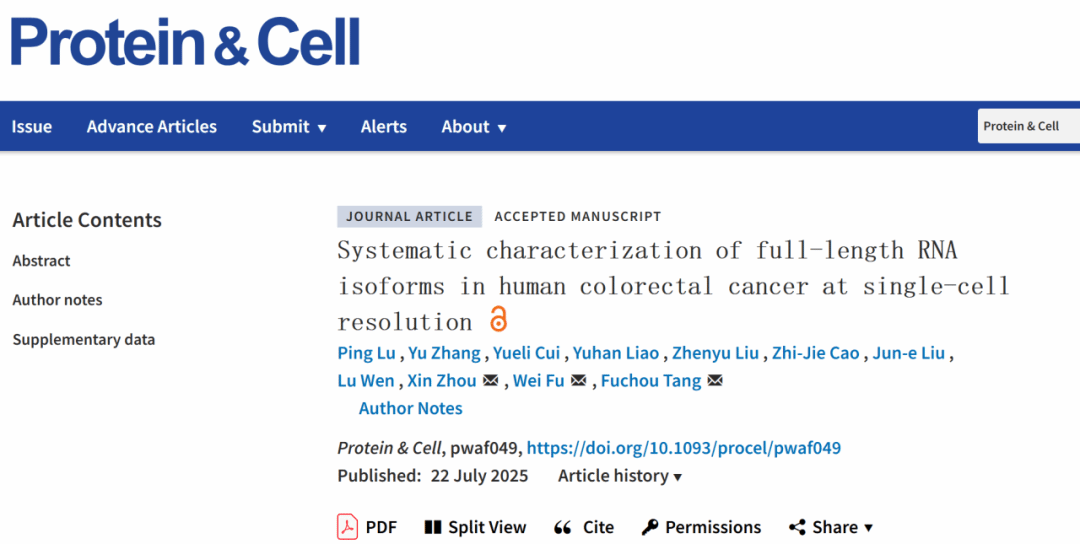Click the Split View icon

pos(433,527)
